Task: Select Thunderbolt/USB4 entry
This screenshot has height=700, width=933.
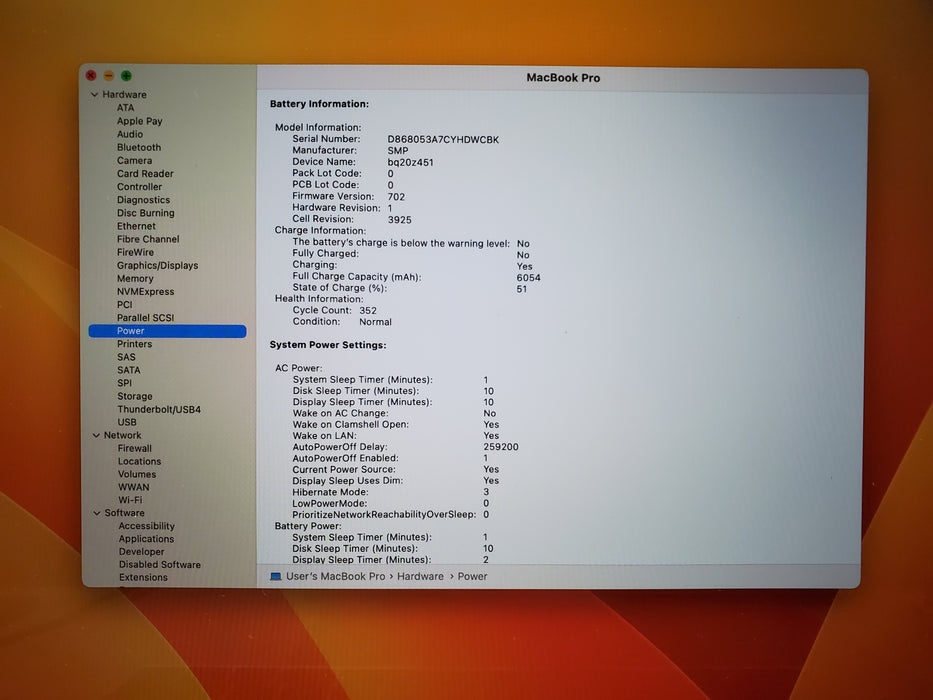Action: pyautogui.click(x=159, y=410)
